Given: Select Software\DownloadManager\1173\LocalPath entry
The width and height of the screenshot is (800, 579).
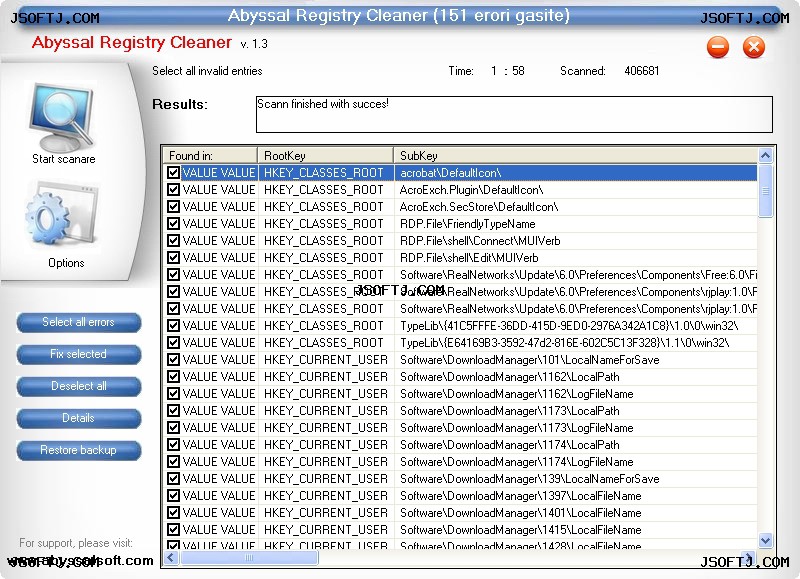Looking at the screenshot, I should tap(460, 411).
